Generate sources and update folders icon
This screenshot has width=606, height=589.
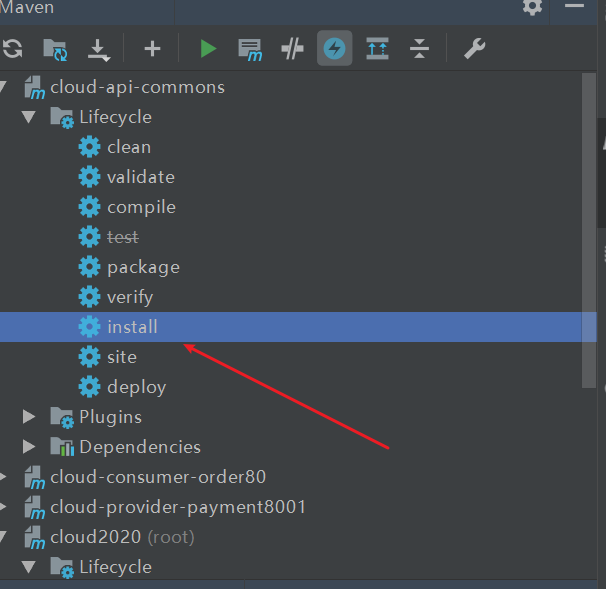55,49
